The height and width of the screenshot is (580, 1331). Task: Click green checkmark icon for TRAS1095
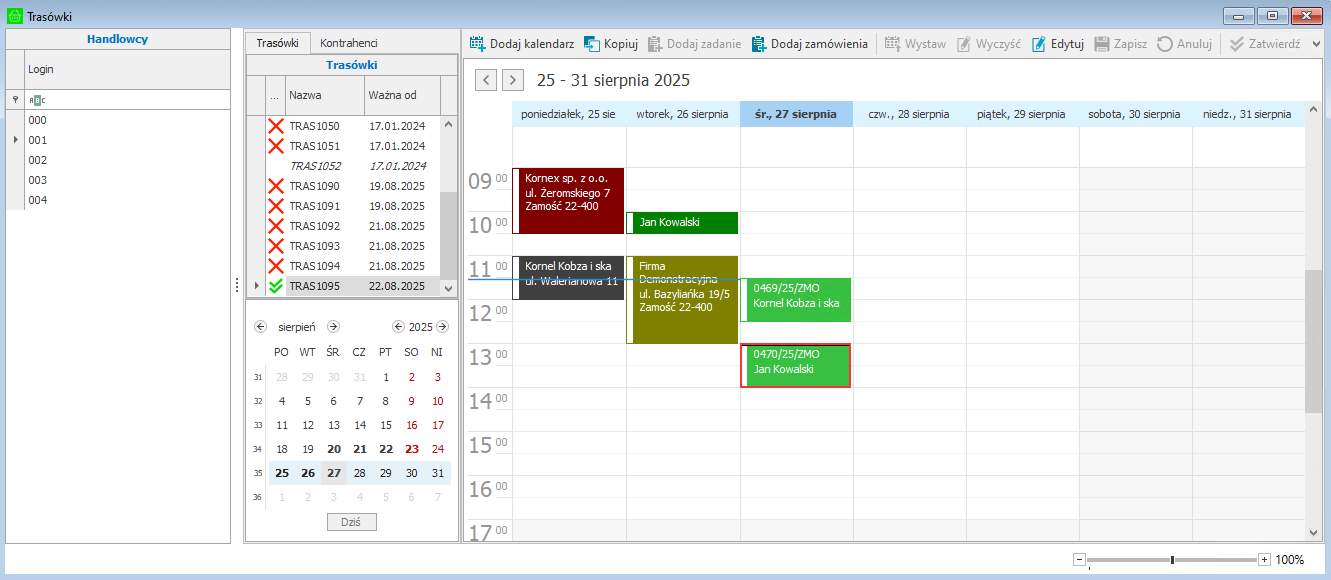pos(276,286)
